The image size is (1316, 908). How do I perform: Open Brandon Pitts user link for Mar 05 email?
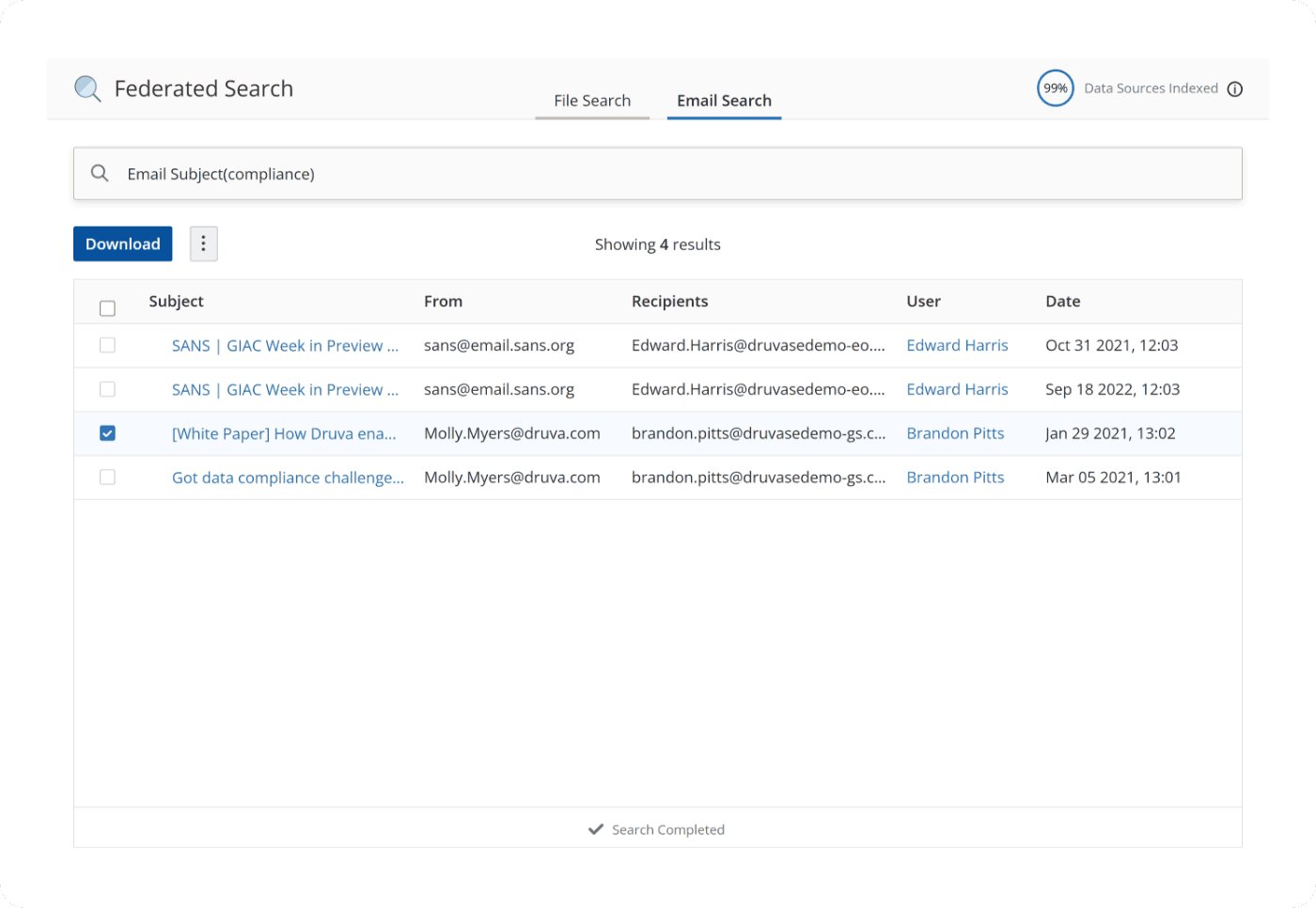click(955, 477)
